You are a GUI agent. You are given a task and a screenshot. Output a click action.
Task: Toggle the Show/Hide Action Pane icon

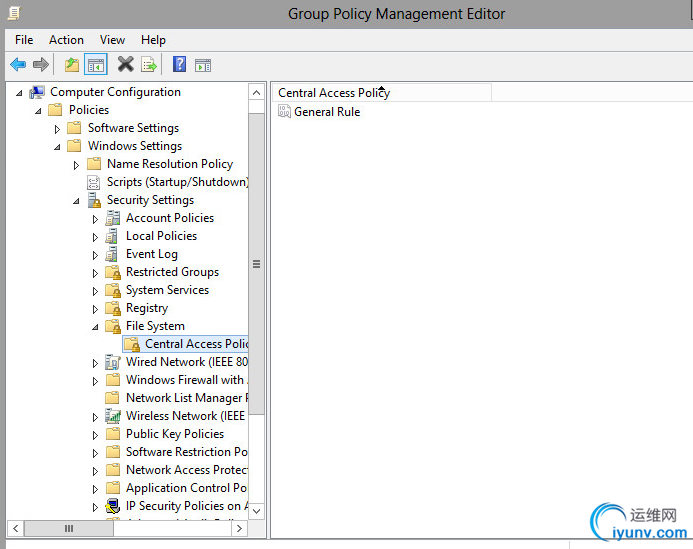pos(203,65)
